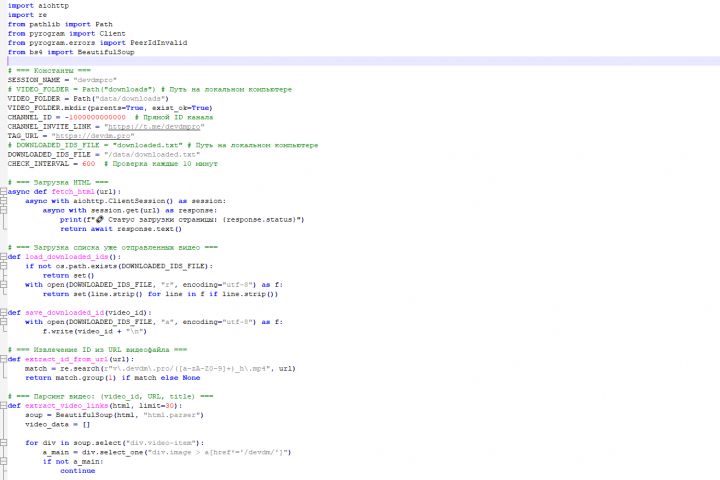Image resolution: width=720 pixels, height=480 pixels.
Task: Click 'extract_id_from_url' function name
Action: tap(67, 359)
